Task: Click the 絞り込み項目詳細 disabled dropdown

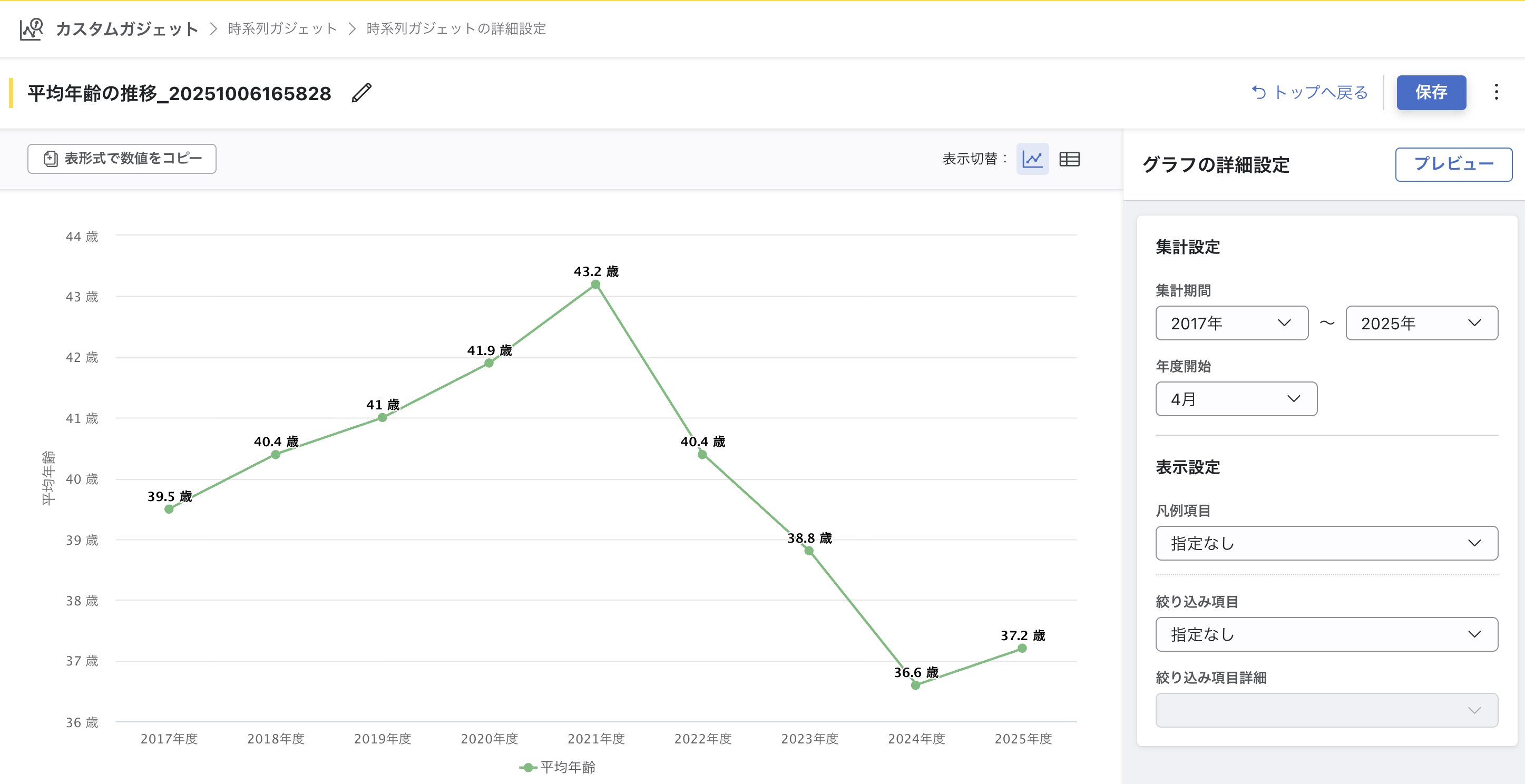Action: coord(1326,710)
